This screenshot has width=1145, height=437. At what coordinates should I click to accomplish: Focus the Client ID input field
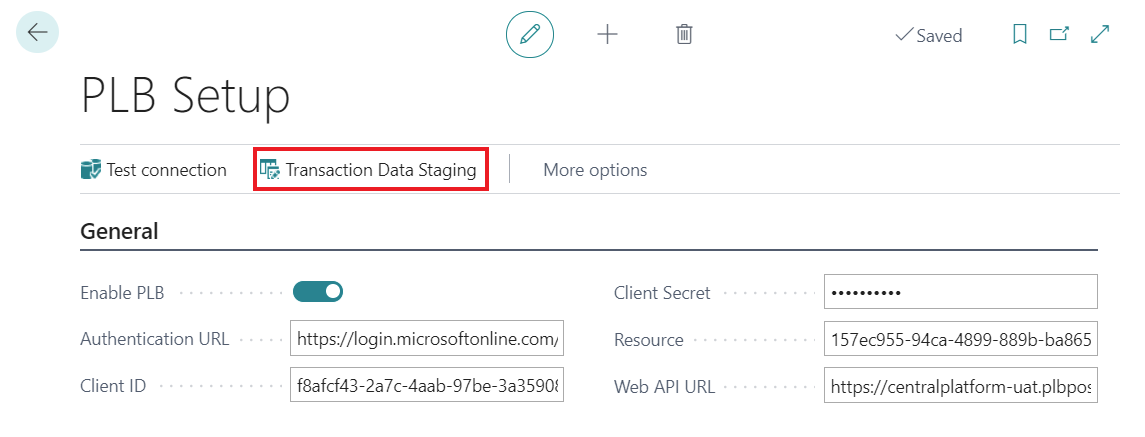[x=427, y=385]
